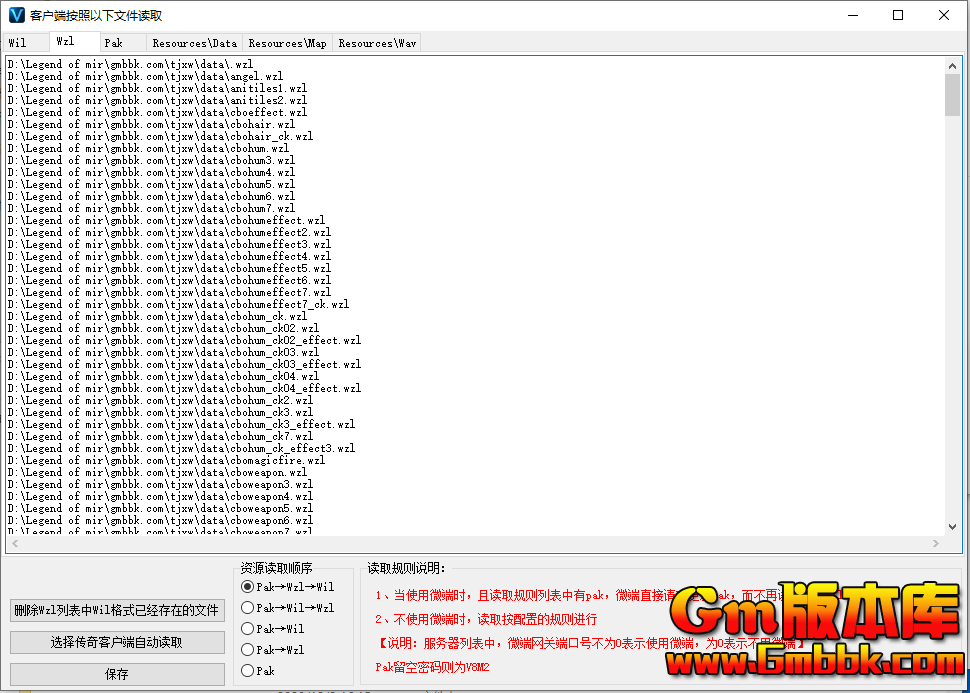Select the Pak-only radio button
The image size is (970, 693).
(248, 671)
